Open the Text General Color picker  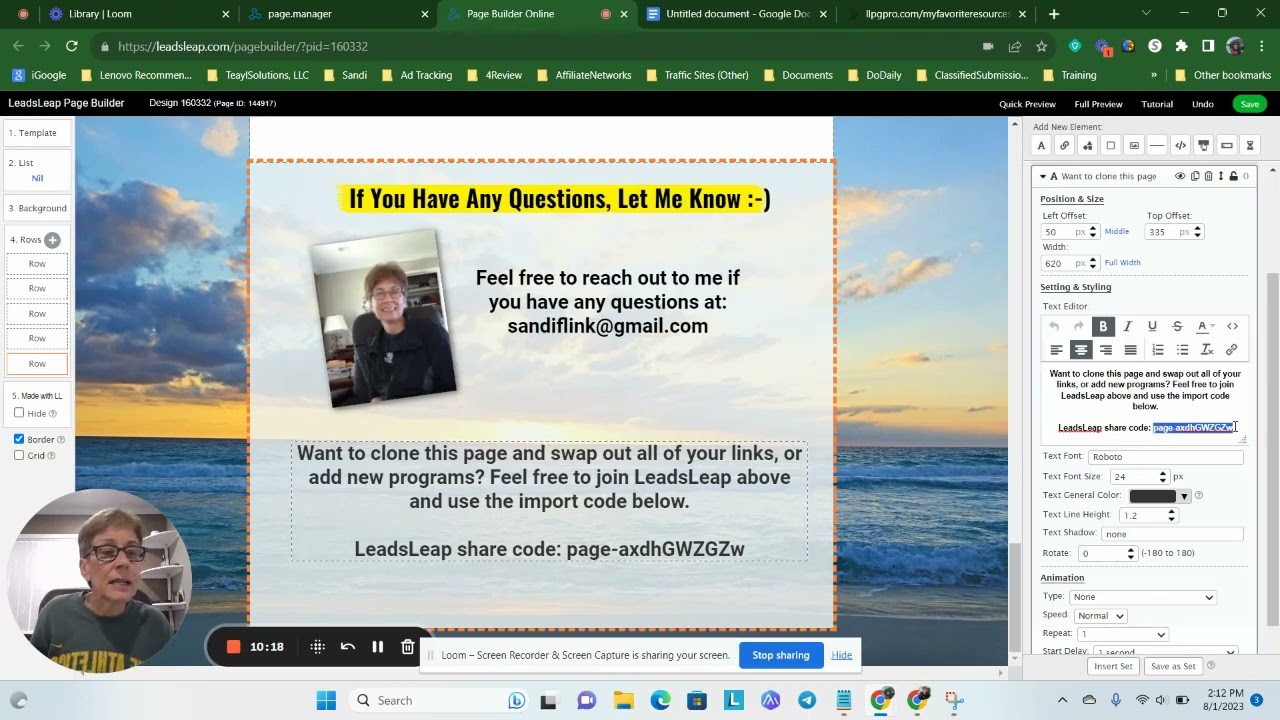[1159, 496]
